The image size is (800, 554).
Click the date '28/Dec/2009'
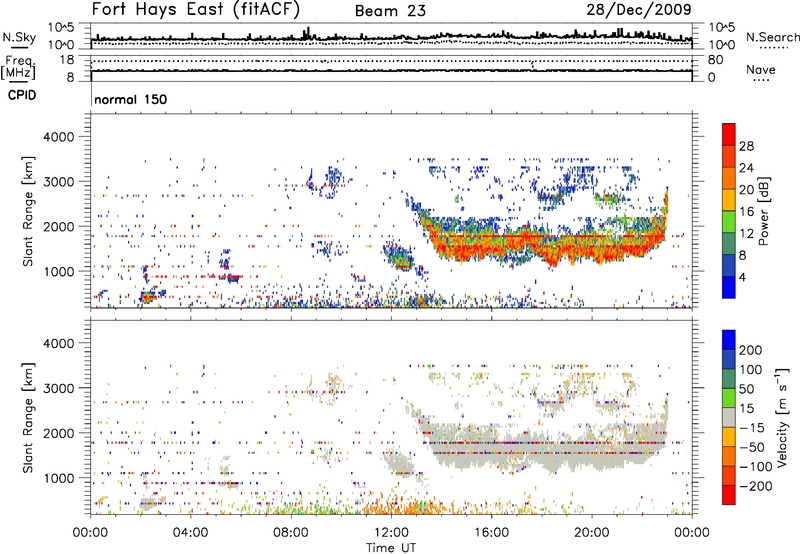coord(639,9)
